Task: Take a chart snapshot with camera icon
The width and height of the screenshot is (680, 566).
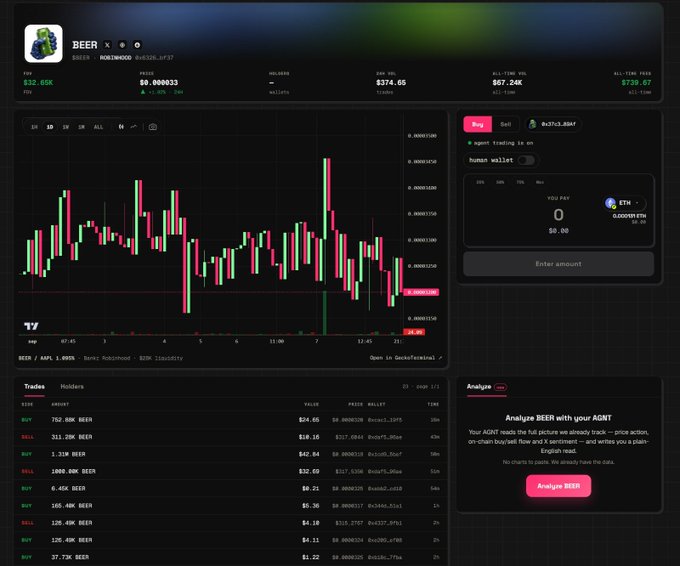Action: coord(153,127)
